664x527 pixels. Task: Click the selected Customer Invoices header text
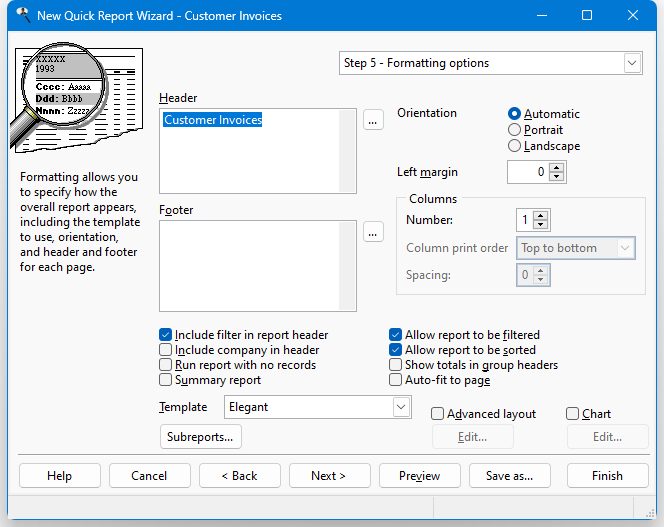click(213, 120)
